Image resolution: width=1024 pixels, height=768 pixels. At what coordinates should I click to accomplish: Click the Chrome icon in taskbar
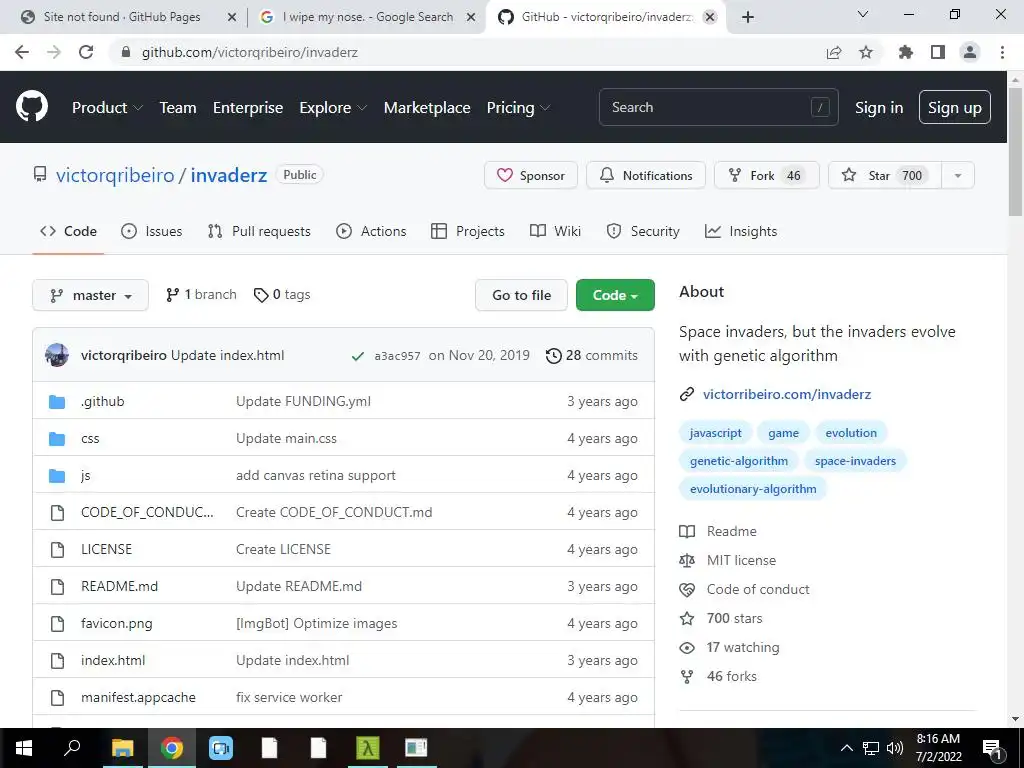[x=172, y=748]
